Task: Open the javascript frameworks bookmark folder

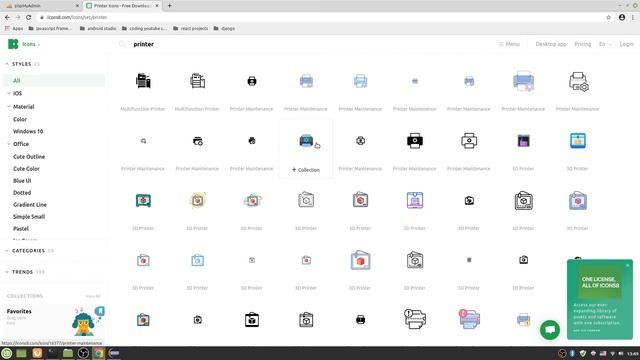Action: click(x=50, y=29)
